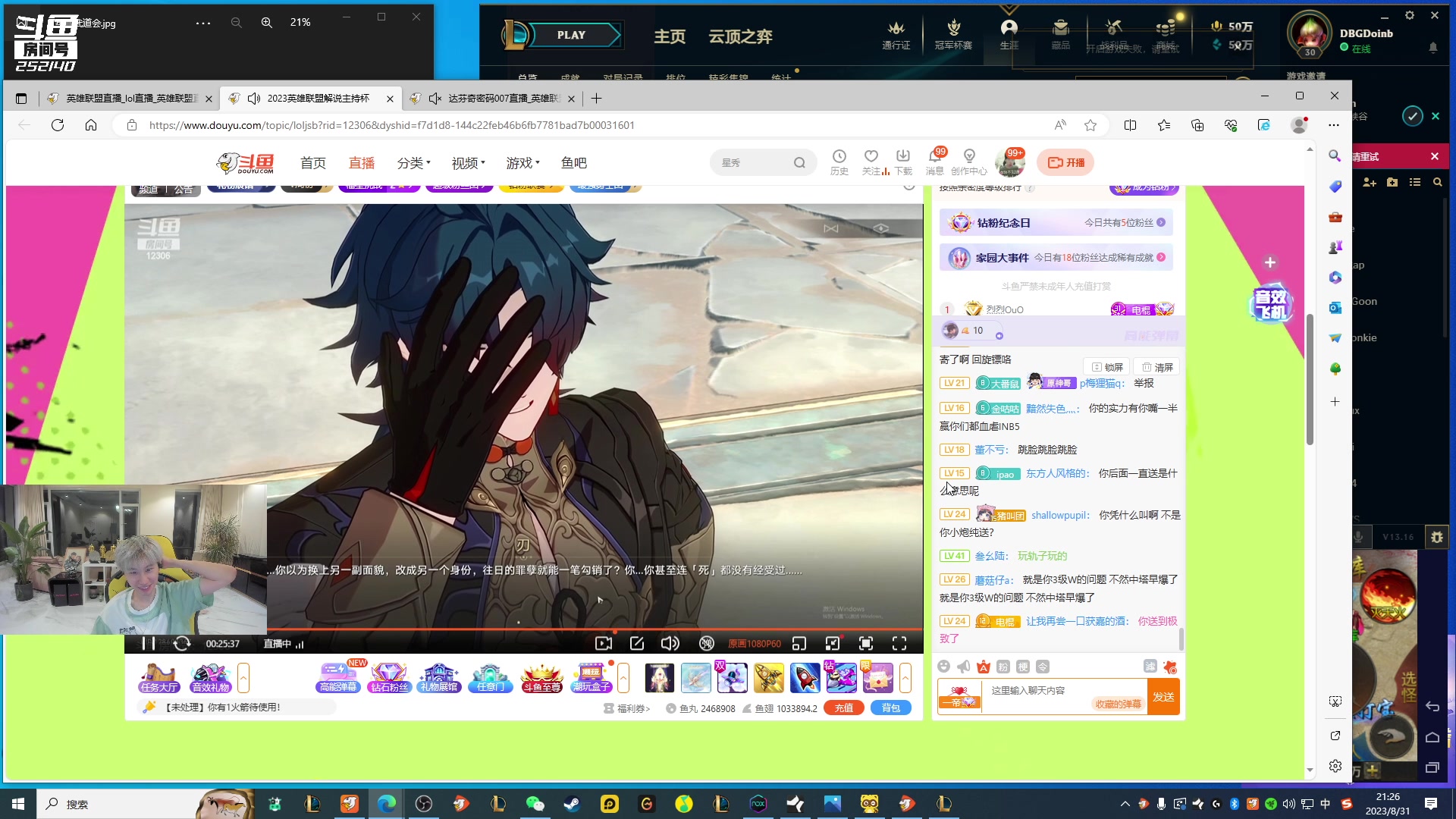Click 清屏 to clear the chat
This screenshot has width=1456, height=819.
[x=1158, y=367]
